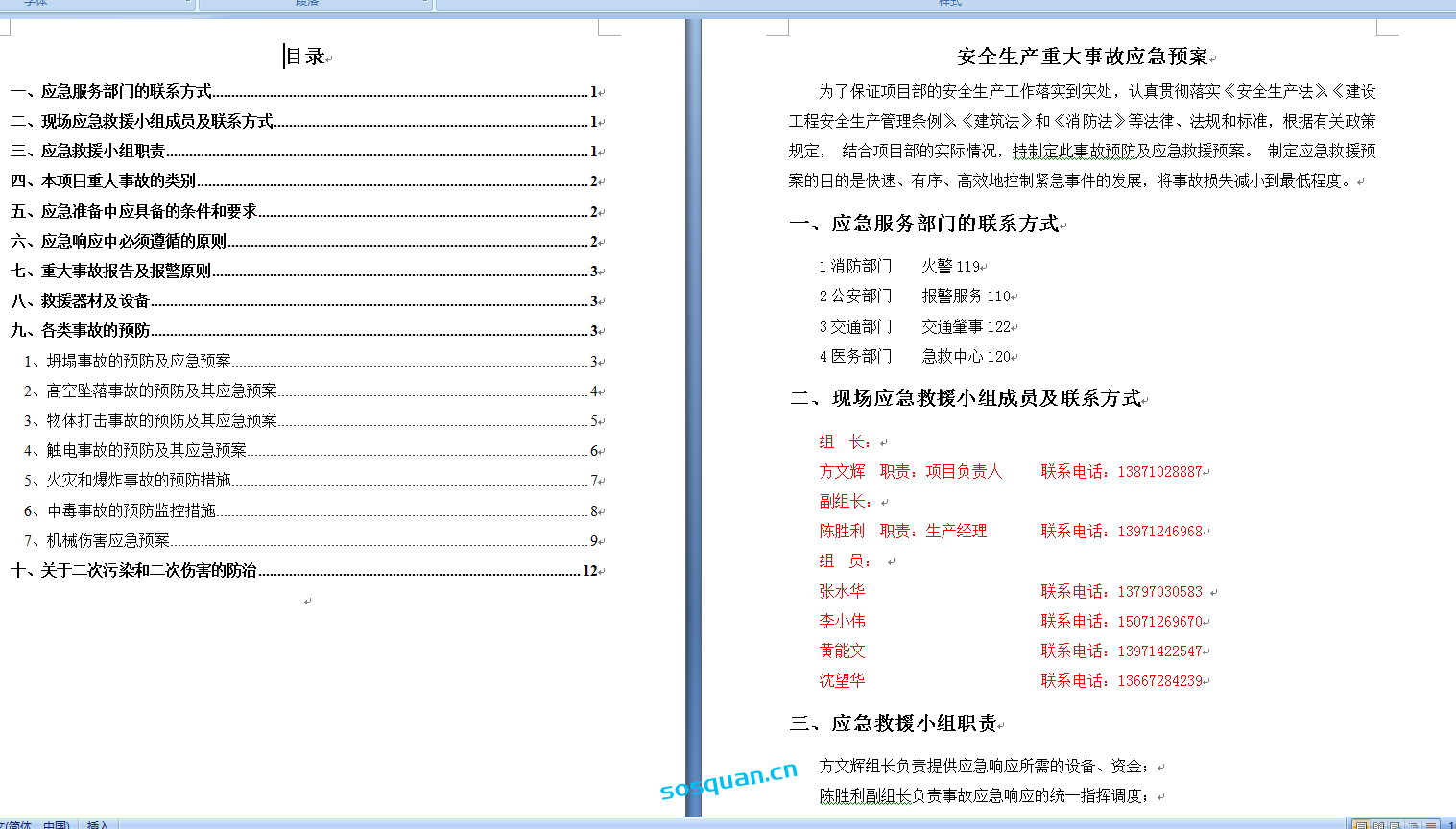1456x829 pixels.
Task: Click phone number 13871028887 for 方文辉
Action: click(x=1159, y=472)
